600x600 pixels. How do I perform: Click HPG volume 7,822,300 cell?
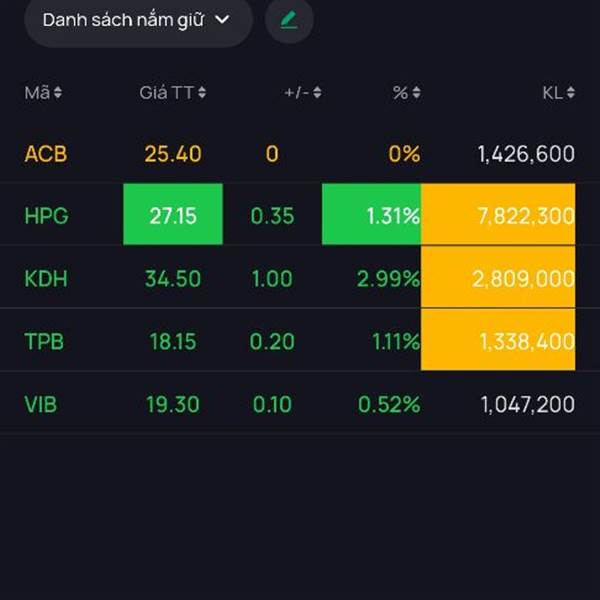coord(498,214)
